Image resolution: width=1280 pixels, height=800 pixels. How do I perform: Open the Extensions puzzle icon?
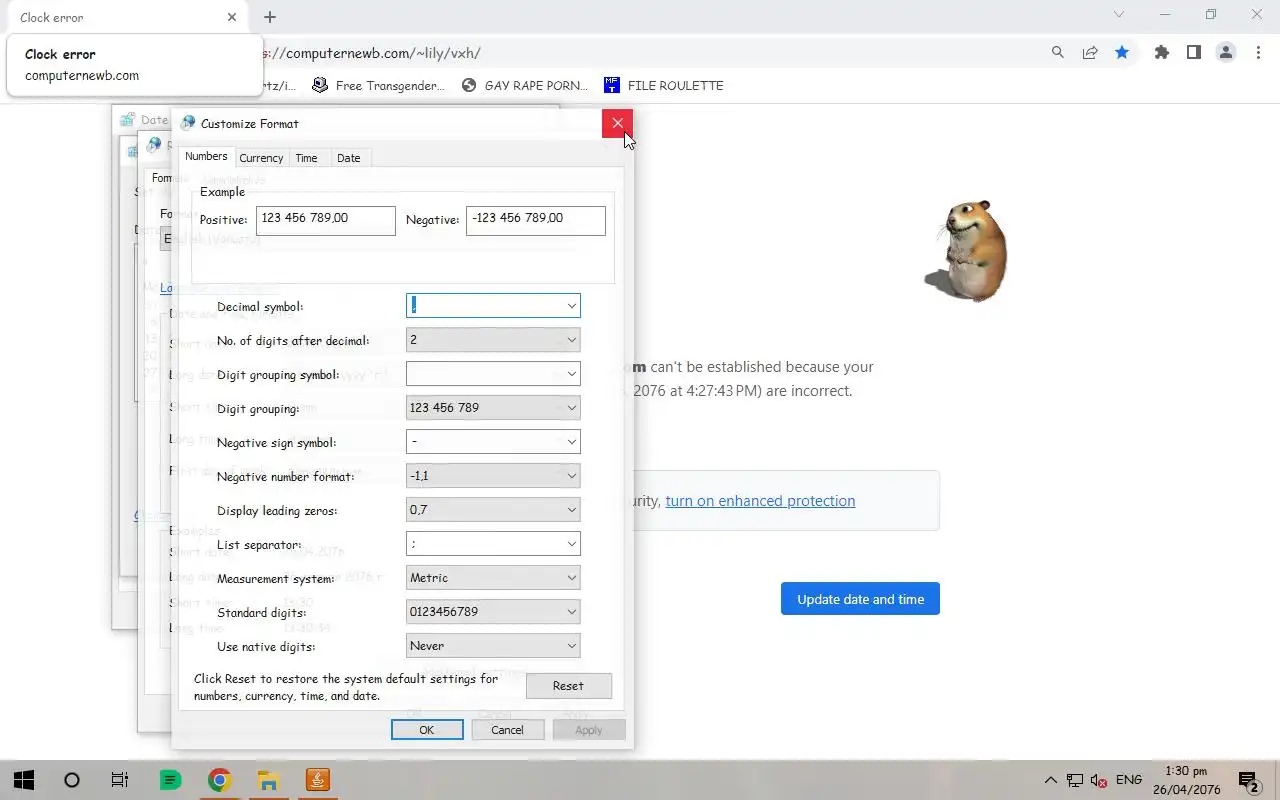[x=1162, y=53]
